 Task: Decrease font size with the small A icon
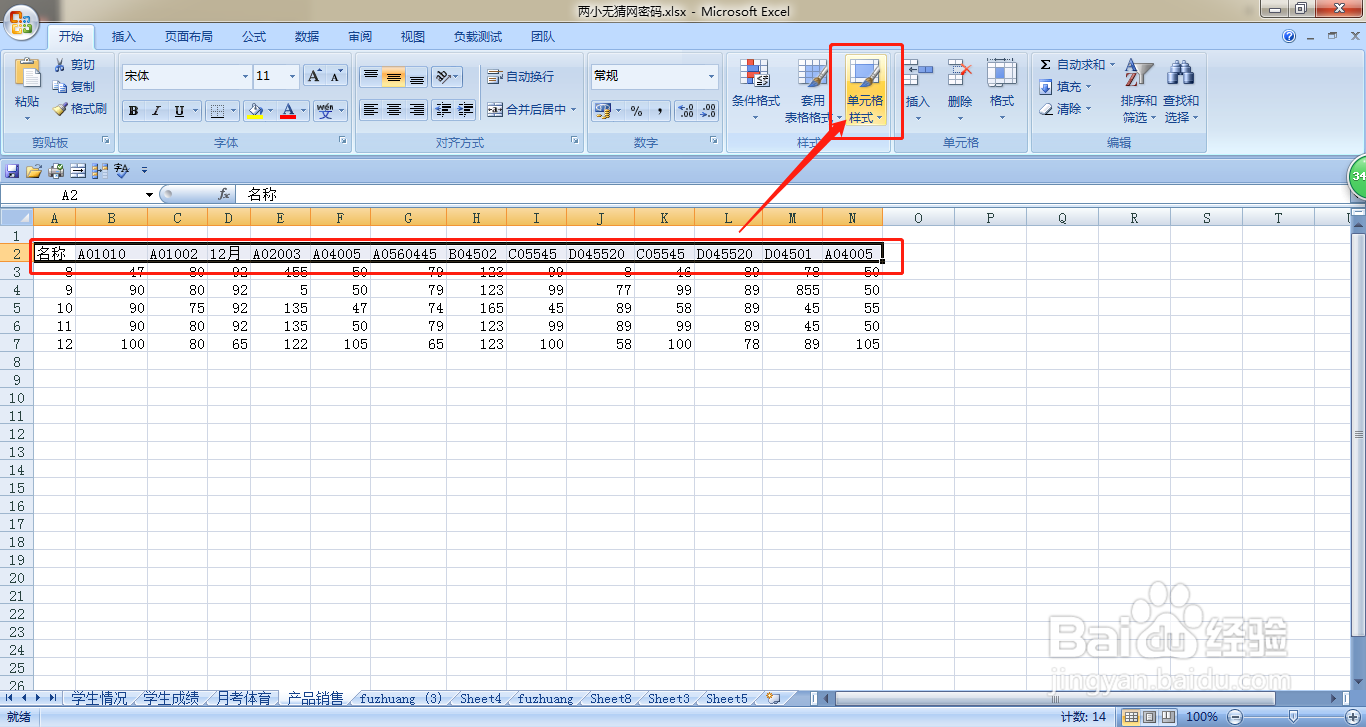336,76
